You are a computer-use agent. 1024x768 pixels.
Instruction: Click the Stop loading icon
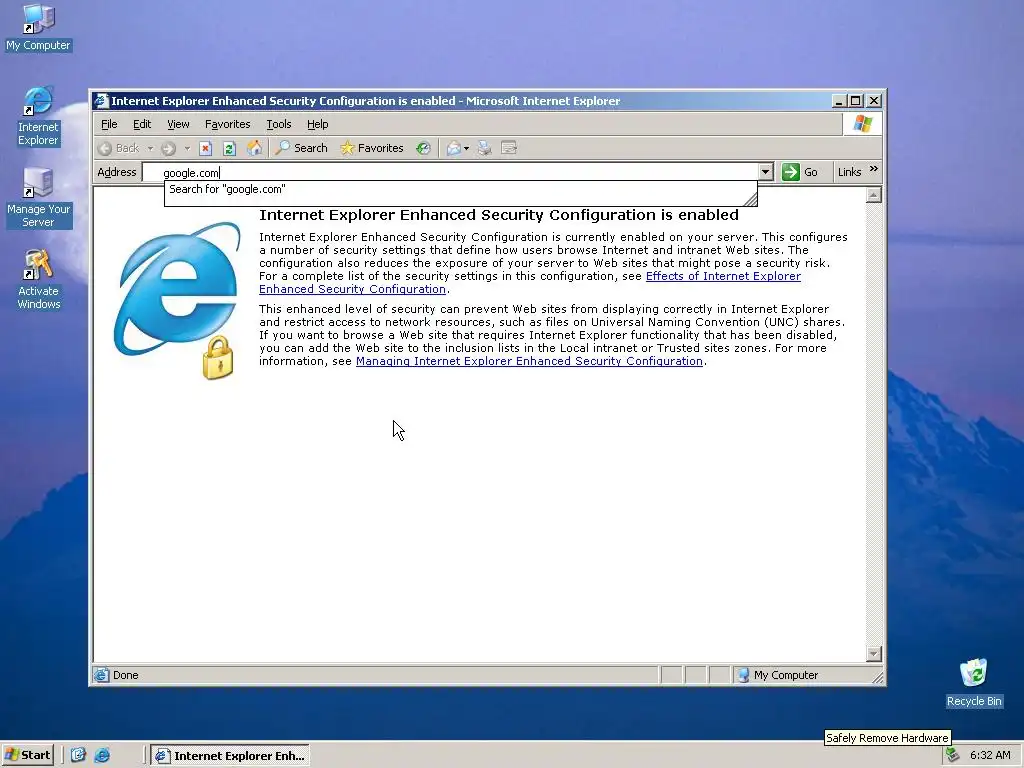tap(206, 148)
